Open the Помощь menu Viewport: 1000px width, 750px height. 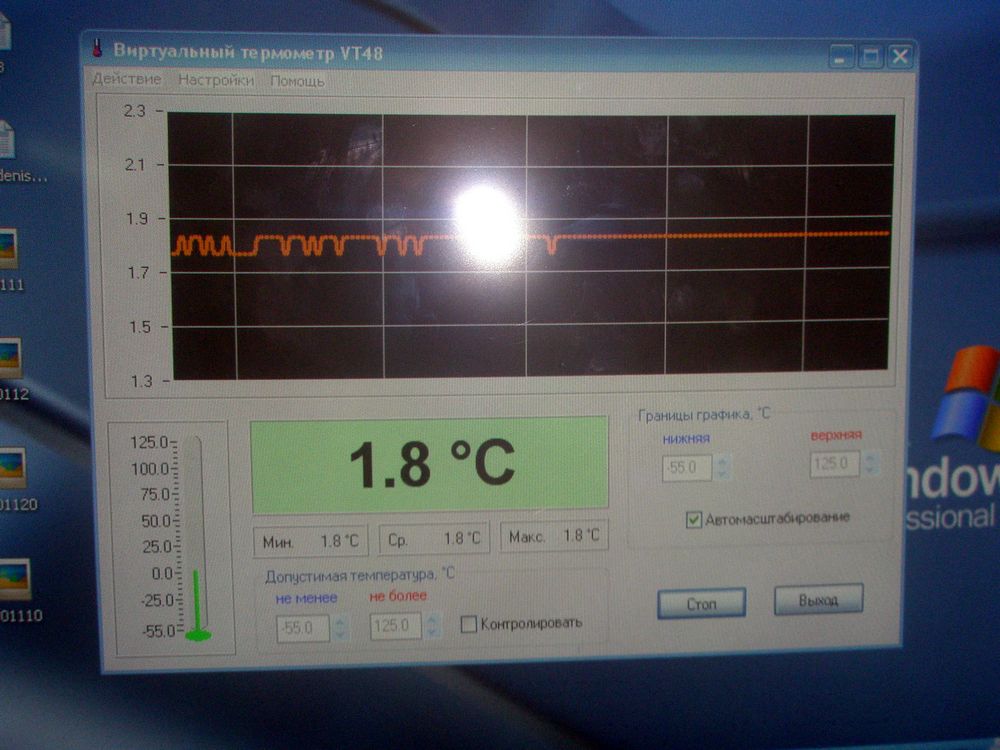pos(297,81)
